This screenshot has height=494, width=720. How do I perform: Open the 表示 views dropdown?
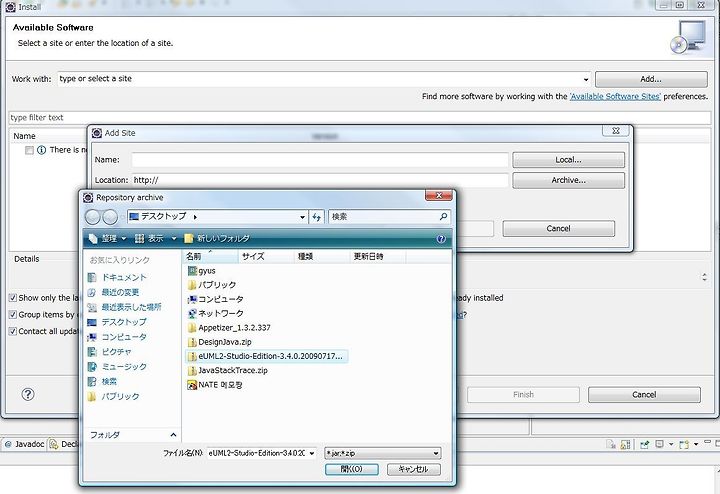coord(156,238)
